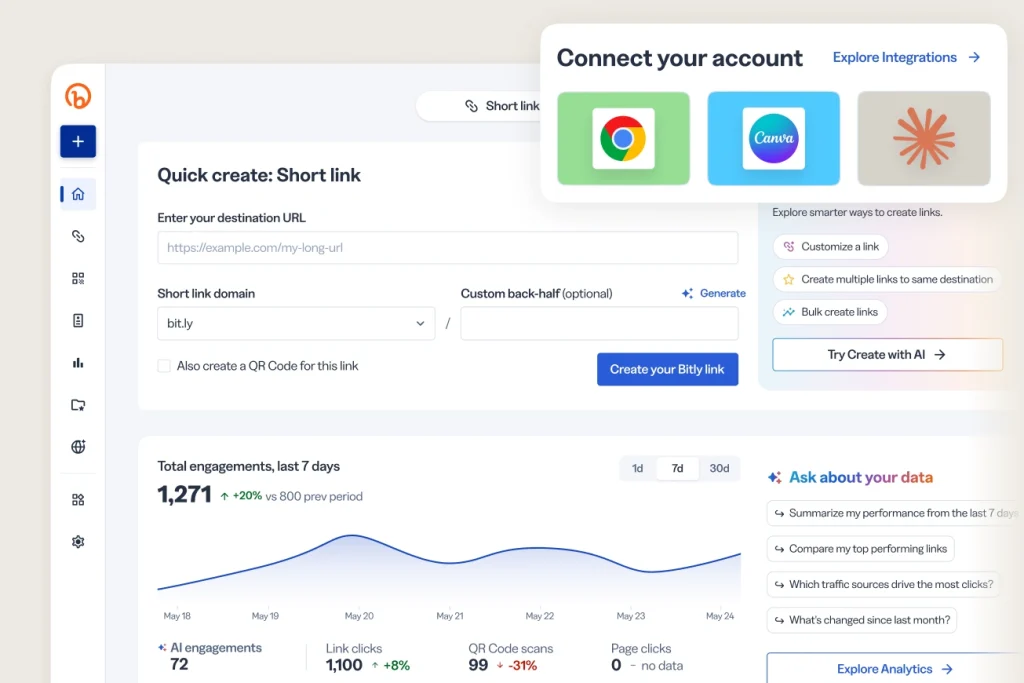The height and width of the screenshot is (683, 1024).
Task: Select the 7d time range
Action: (x=677, y=468)
